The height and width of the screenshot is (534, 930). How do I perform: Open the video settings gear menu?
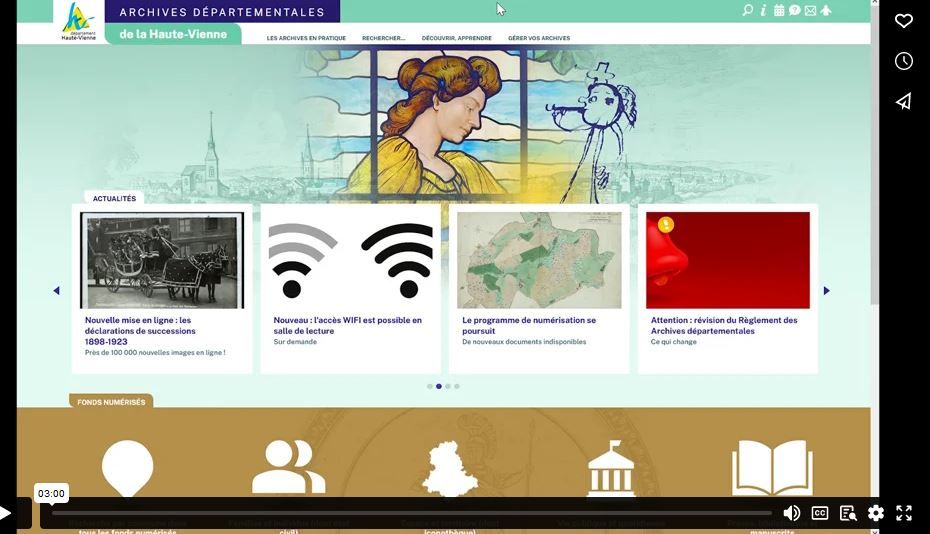click(x=876, y=513)
